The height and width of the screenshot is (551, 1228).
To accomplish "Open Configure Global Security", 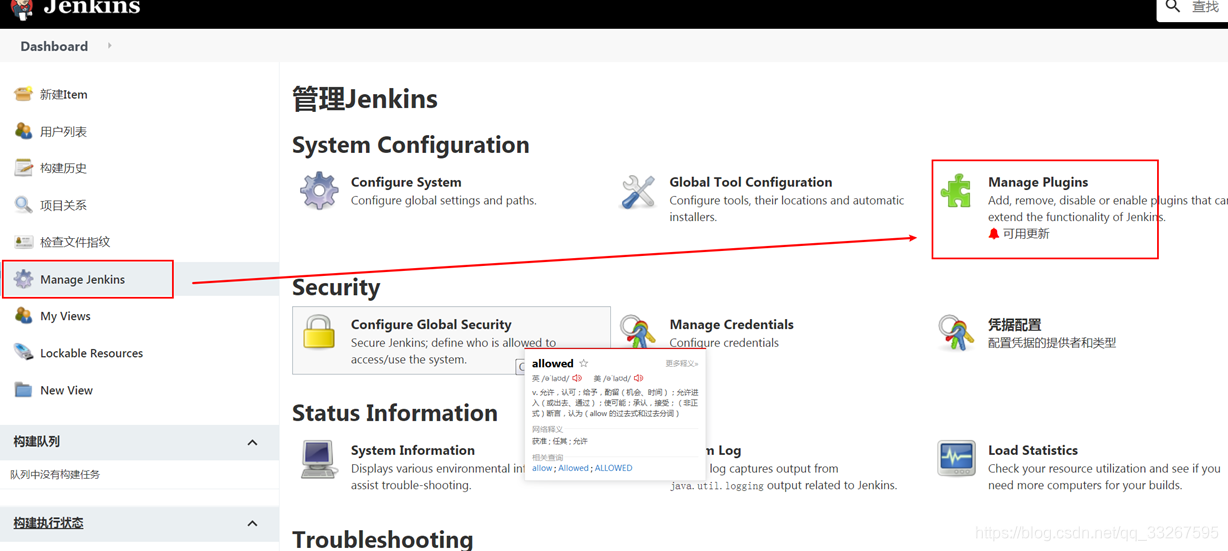I will [431, 324].
